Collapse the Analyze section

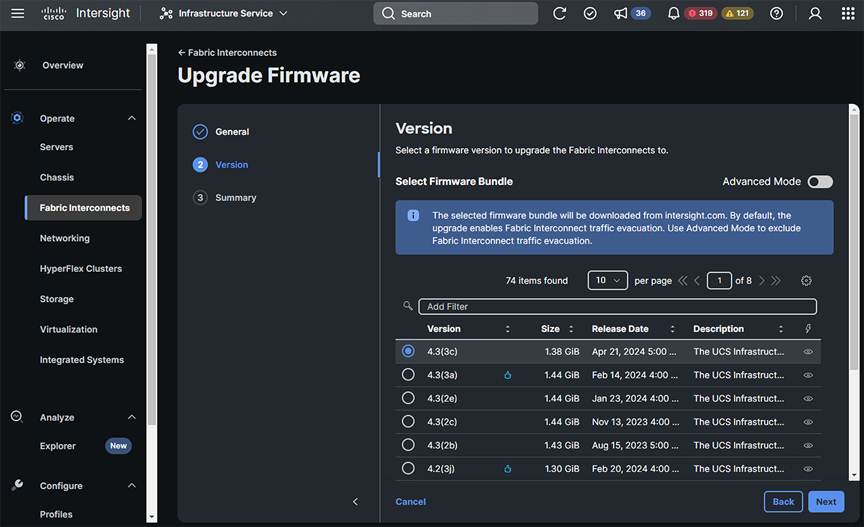tap(132, 417)
